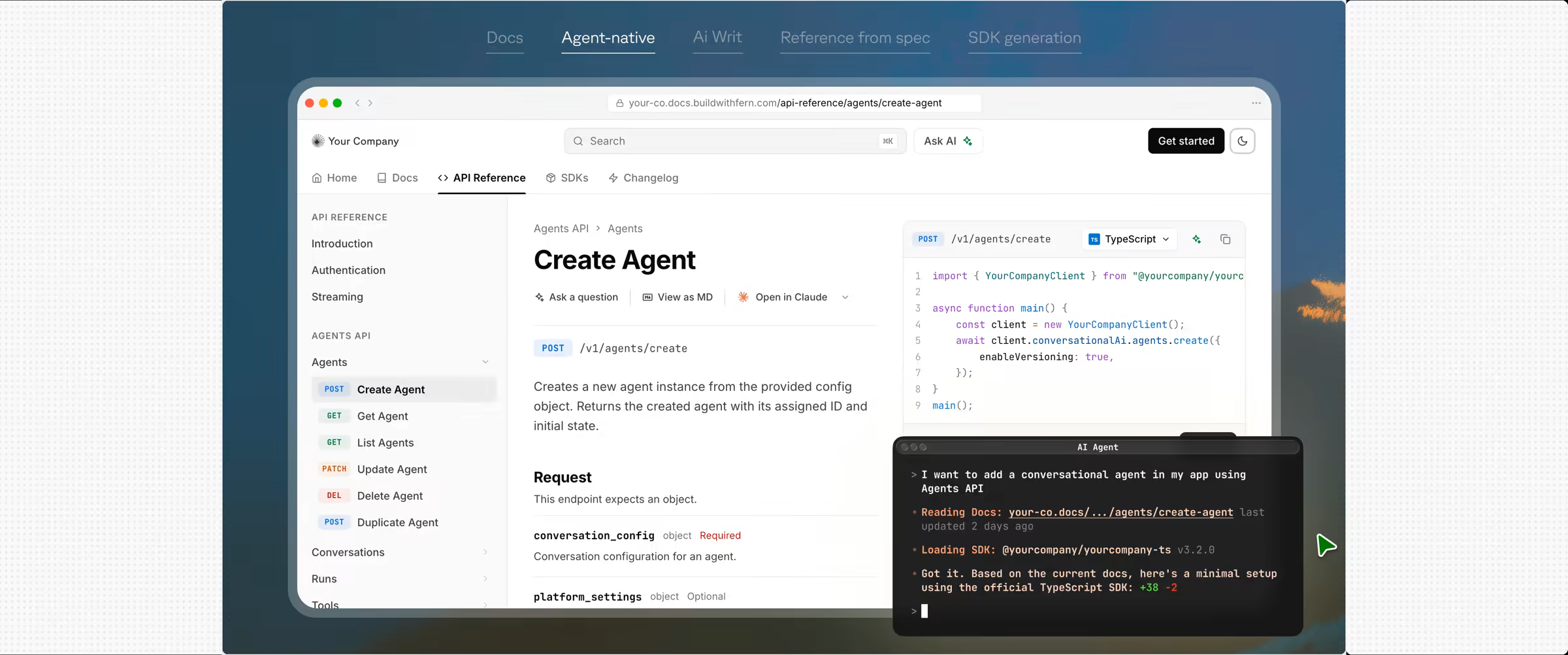
Task: Open Authentication in the sidebar
Action: pos(348,270)
